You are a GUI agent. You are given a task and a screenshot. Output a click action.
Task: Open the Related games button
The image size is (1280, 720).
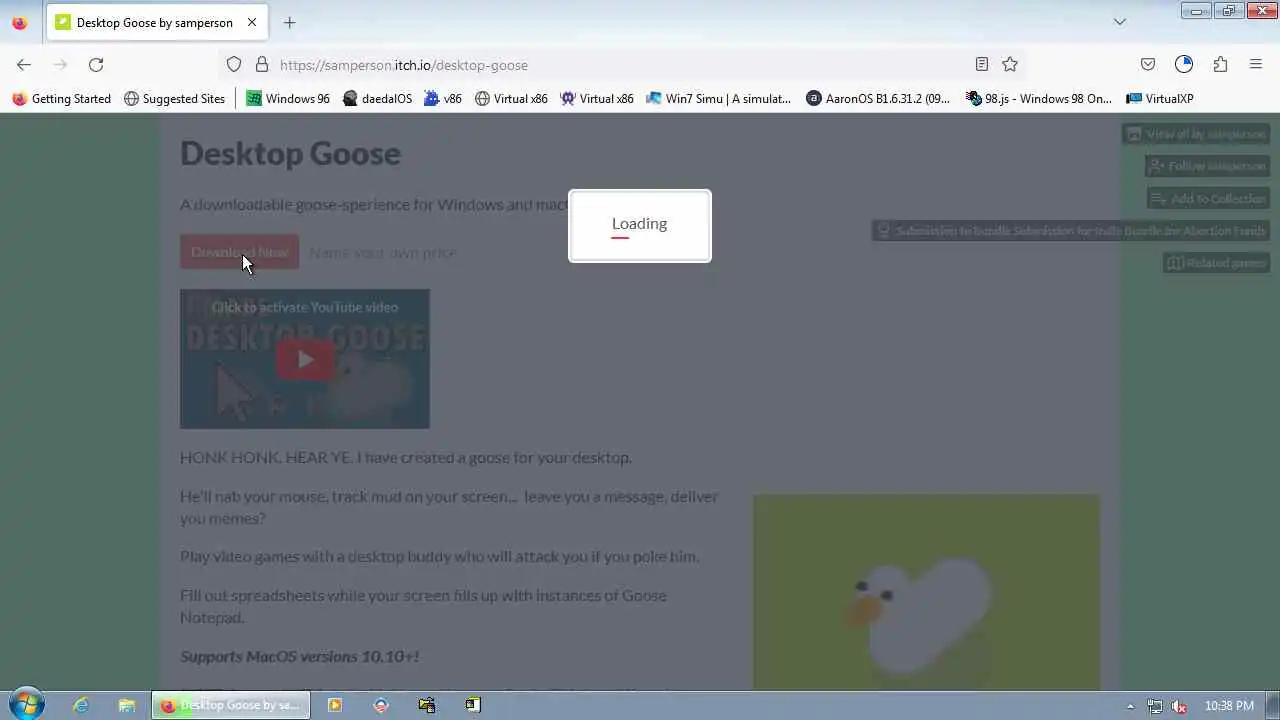(x=1216, y=262)
